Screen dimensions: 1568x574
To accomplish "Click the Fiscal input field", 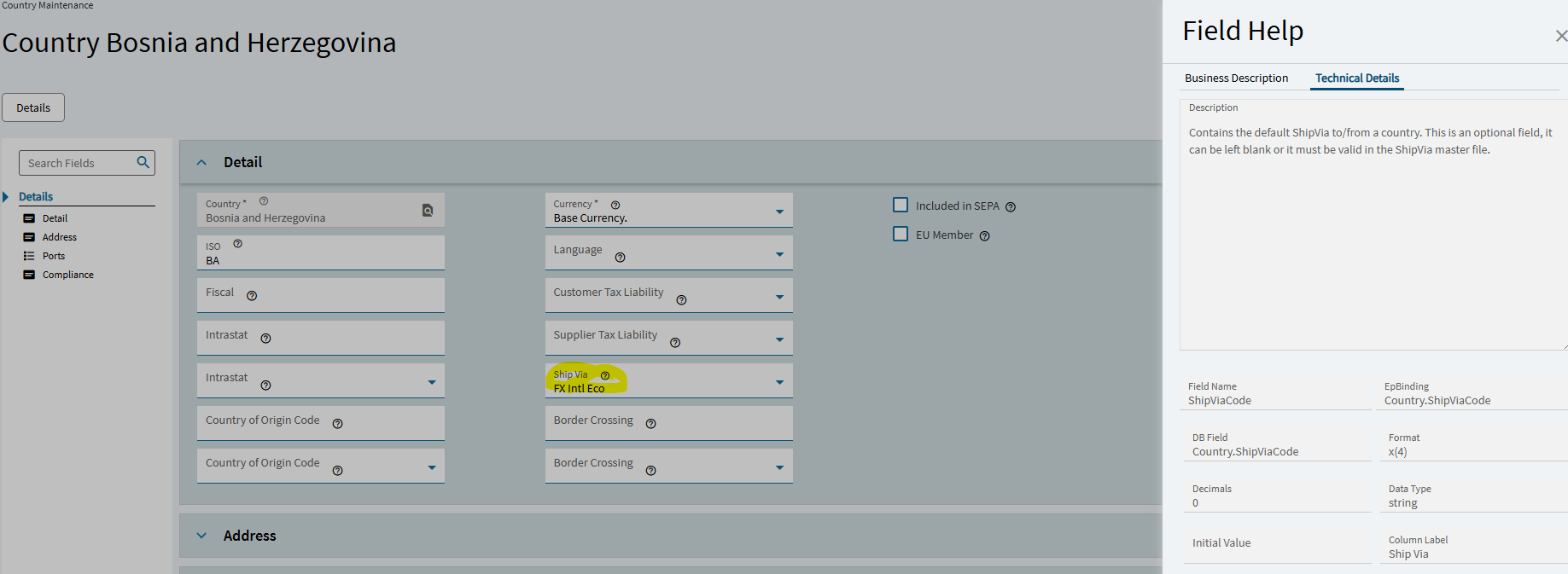I will click(321, 295).
